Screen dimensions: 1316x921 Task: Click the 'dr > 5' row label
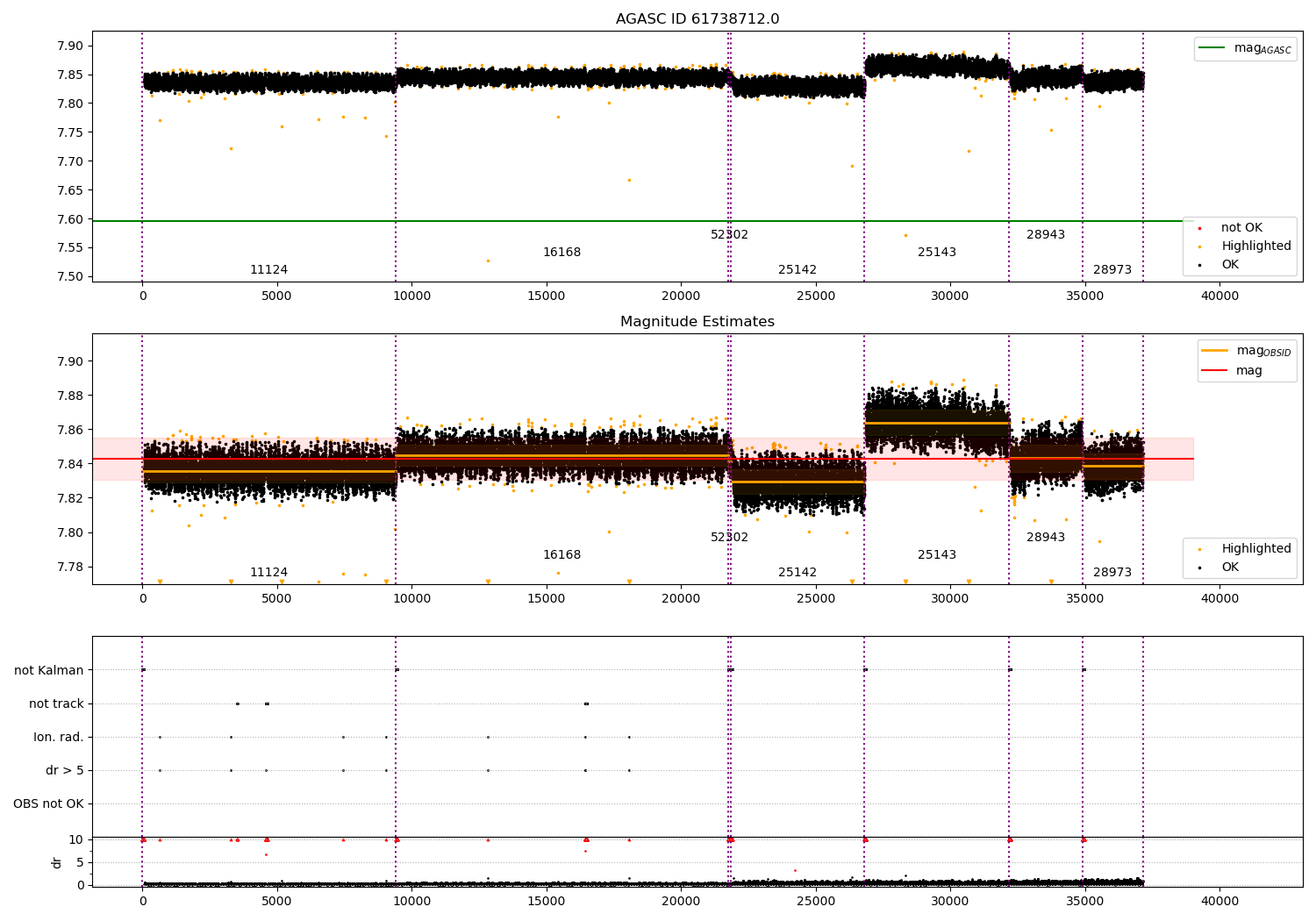(x=65, y=770)
